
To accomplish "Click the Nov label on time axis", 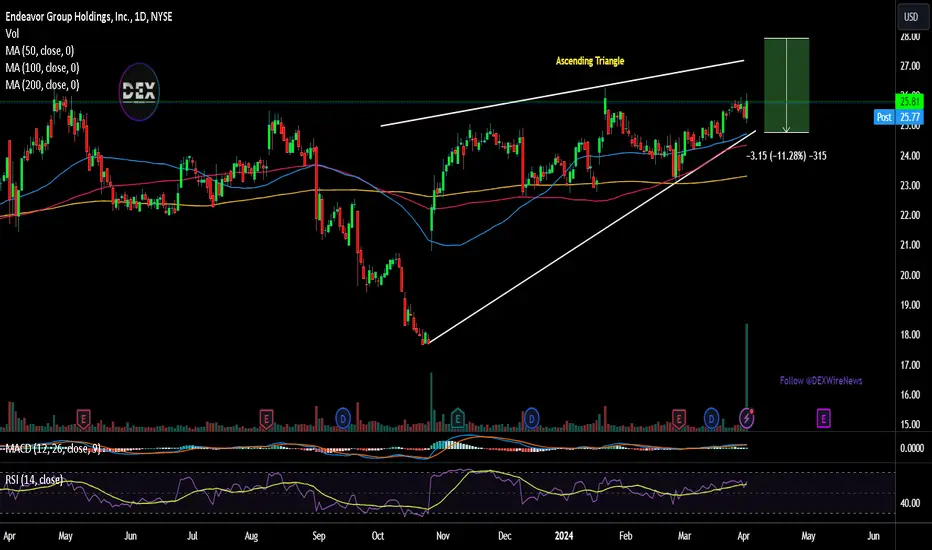I will click(x=442, y=536).
